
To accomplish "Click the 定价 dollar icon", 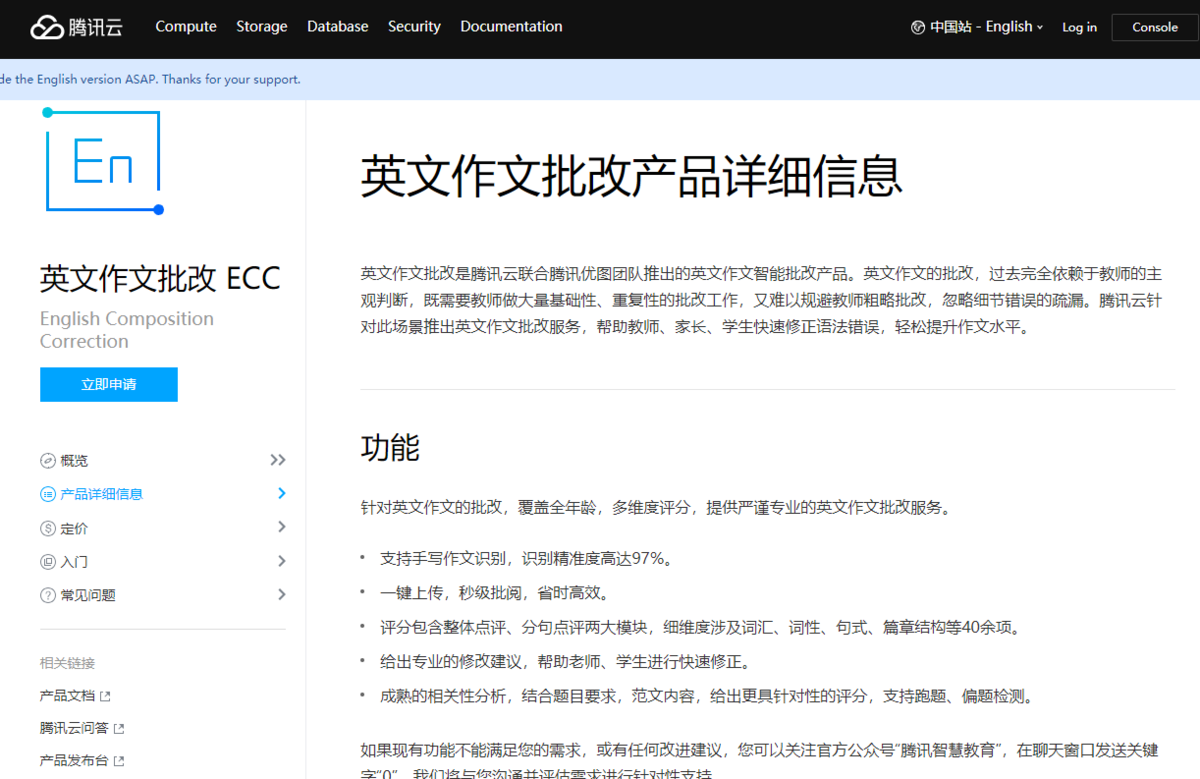I will pyautogui.click(x=48, y=528).
